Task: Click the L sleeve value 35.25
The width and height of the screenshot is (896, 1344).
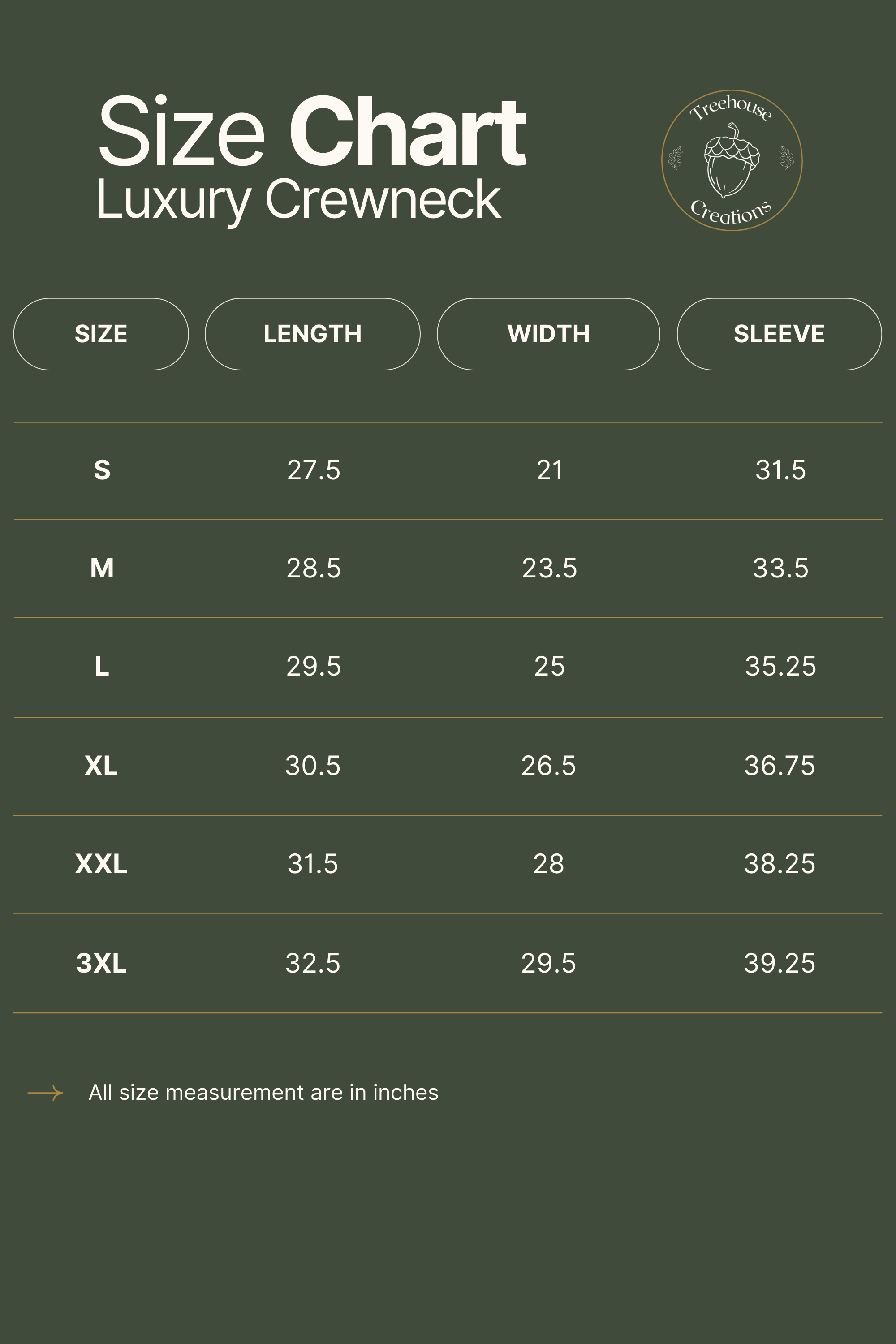Action: click(780, 666)
